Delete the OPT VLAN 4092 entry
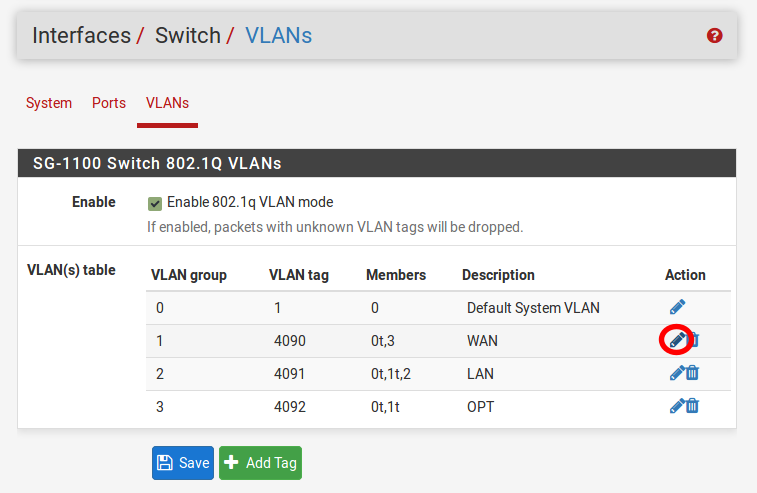757x493 pixels. click(693, 406)
